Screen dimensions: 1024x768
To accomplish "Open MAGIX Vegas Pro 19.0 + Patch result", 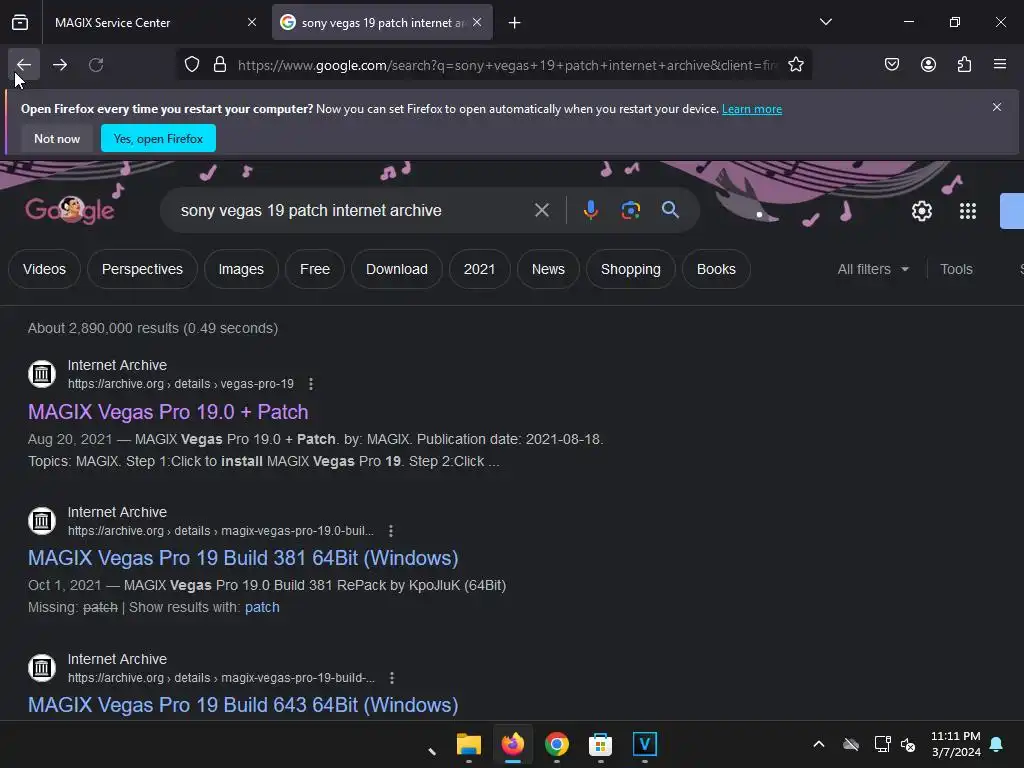I will point(168,412).
